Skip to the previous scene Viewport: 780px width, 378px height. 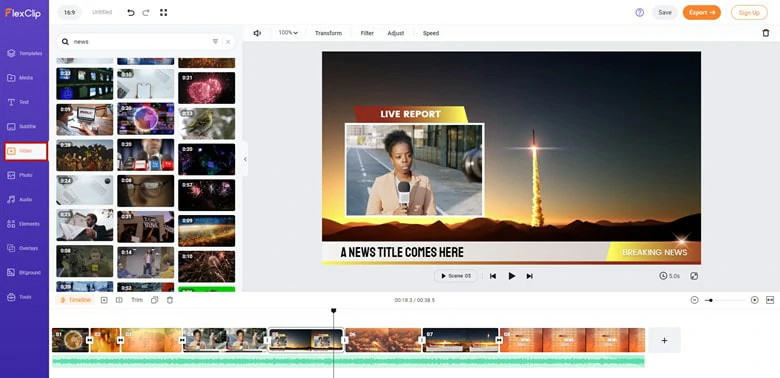[x=492, y=276]
